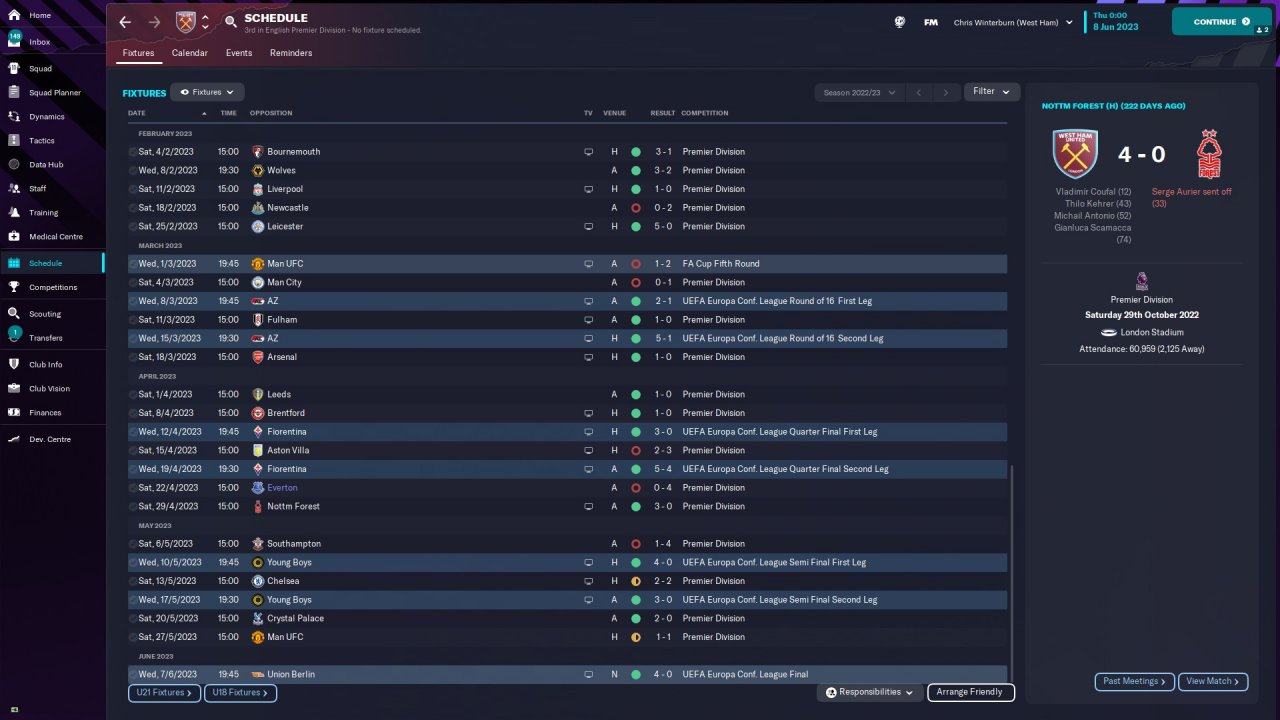Navigate forward with the right arrow
The image size is (1280, 720).
pos(154,22)
